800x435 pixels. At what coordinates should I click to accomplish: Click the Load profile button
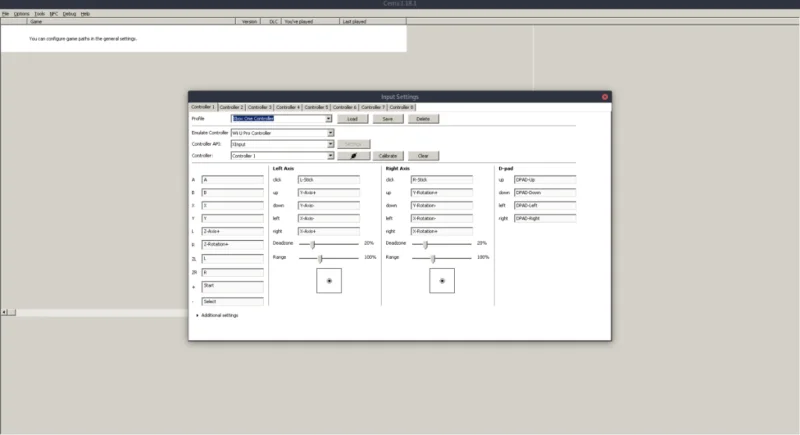353,119
